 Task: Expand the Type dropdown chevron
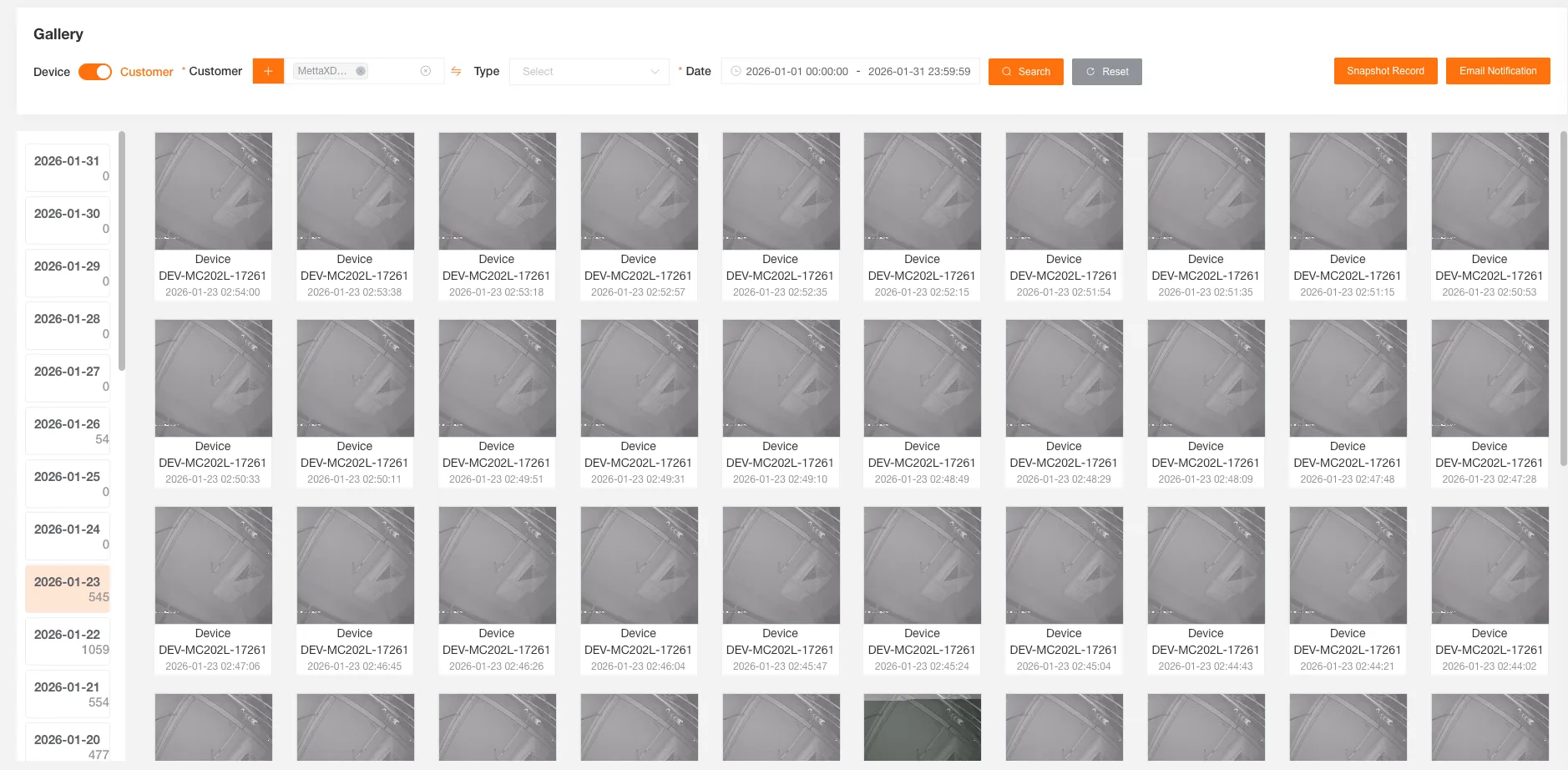pos(653,71)
